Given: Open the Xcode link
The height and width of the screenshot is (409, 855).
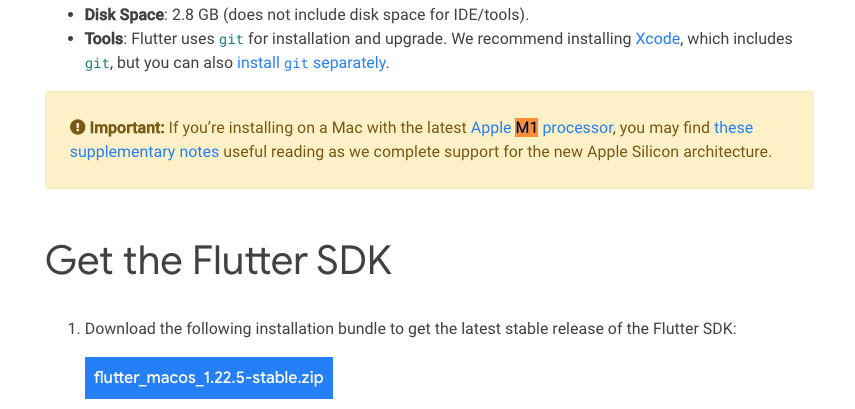Looking at the screenshot, I should pyautogui.click(x=658, y=39).
